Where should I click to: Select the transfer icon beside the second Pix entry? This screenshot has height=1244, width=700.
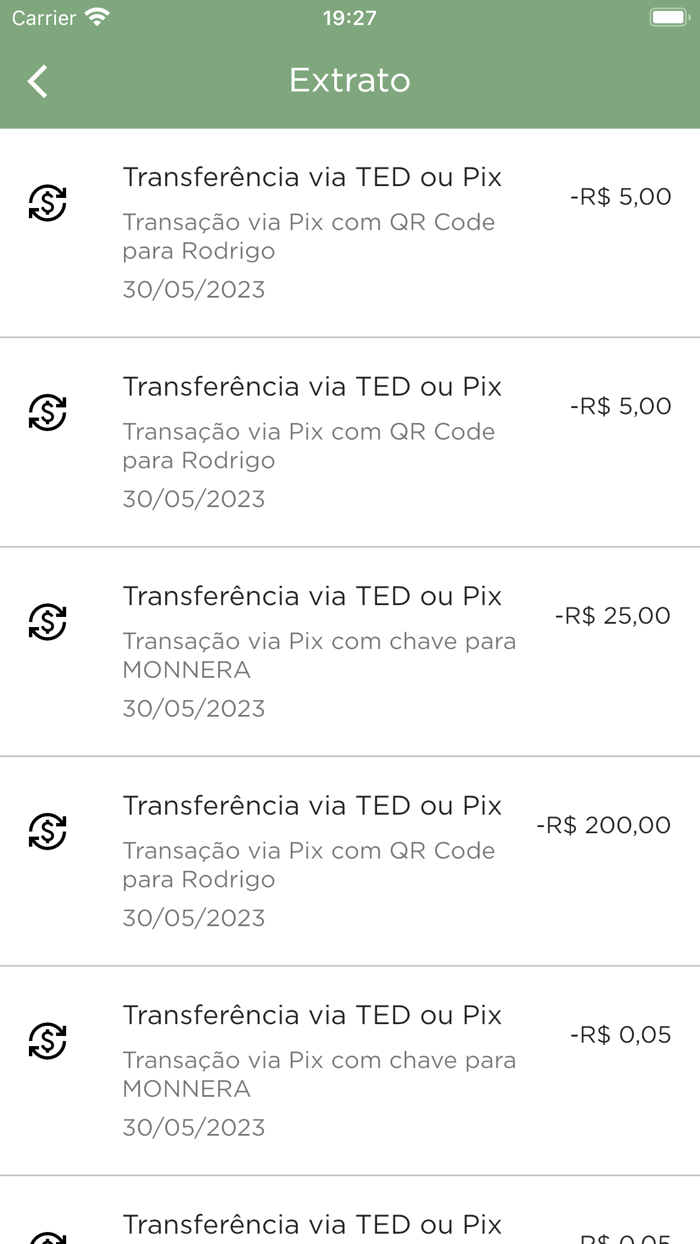coord(47,413)
